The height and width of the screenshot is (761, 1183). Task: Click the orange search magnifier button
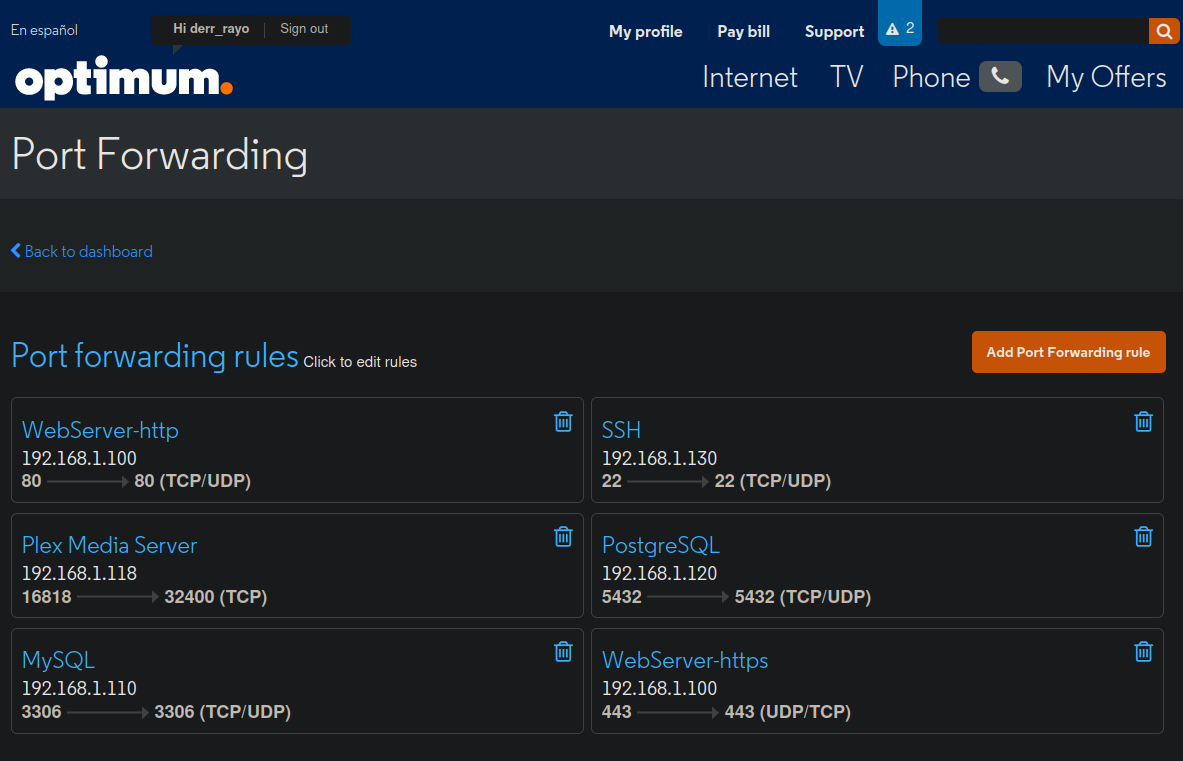pyautogui.click(x=1164, y=31)
